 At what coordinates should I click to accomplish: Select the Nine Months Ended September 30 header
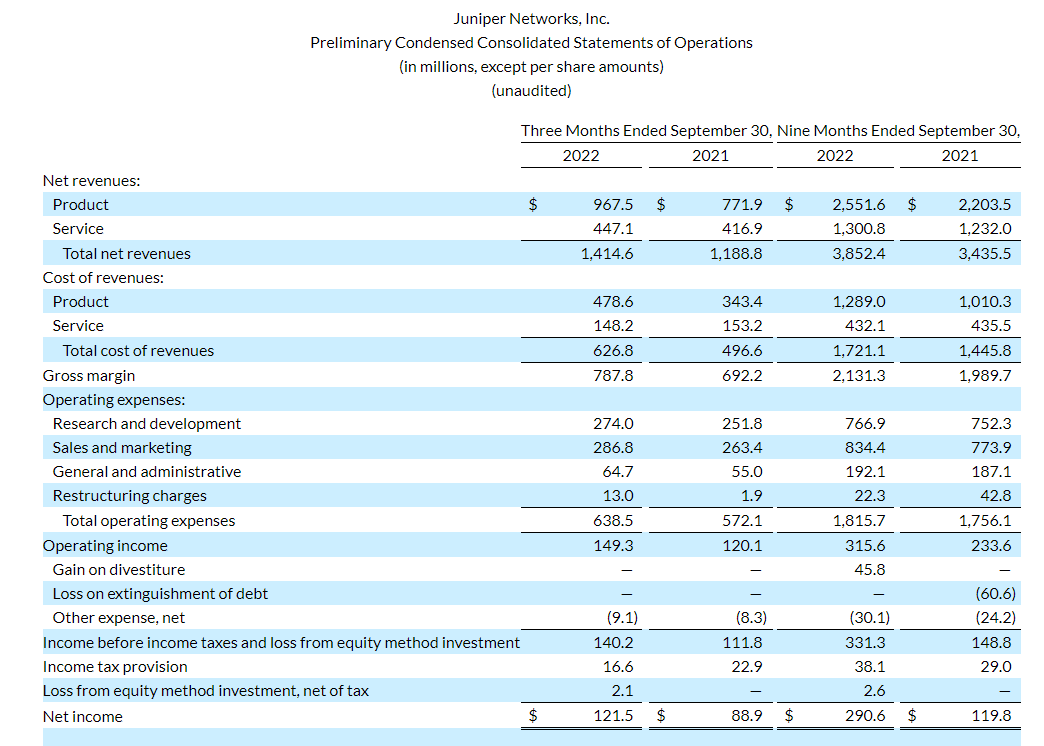tap(898, 131)
